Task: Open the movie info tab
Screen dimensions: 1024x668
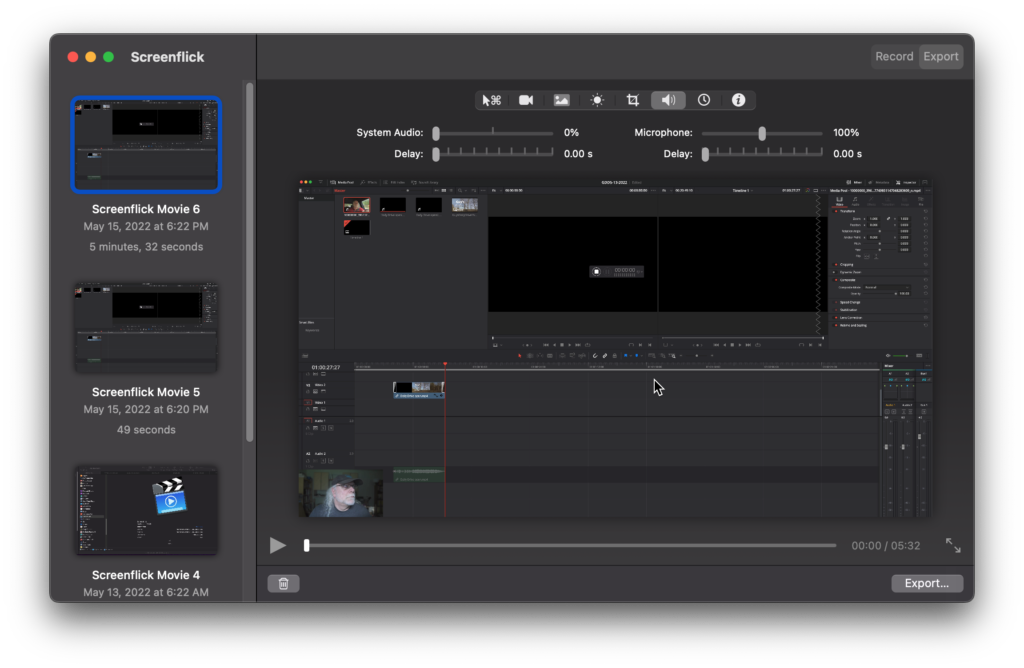Action: (x=738, y=100)
